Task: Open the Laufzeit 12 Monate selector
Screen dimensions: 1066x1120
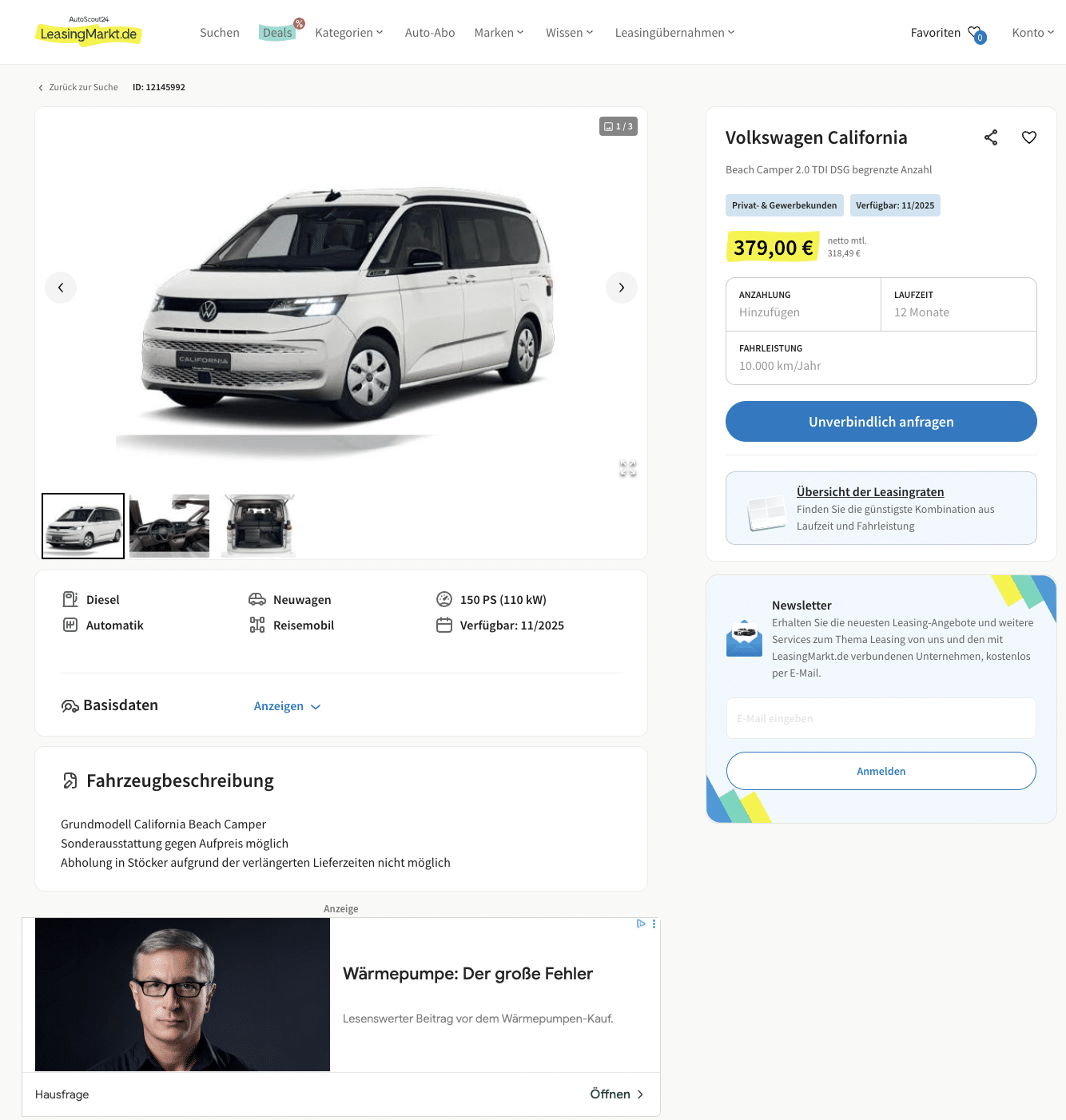Action: click(x=959, y=304)
